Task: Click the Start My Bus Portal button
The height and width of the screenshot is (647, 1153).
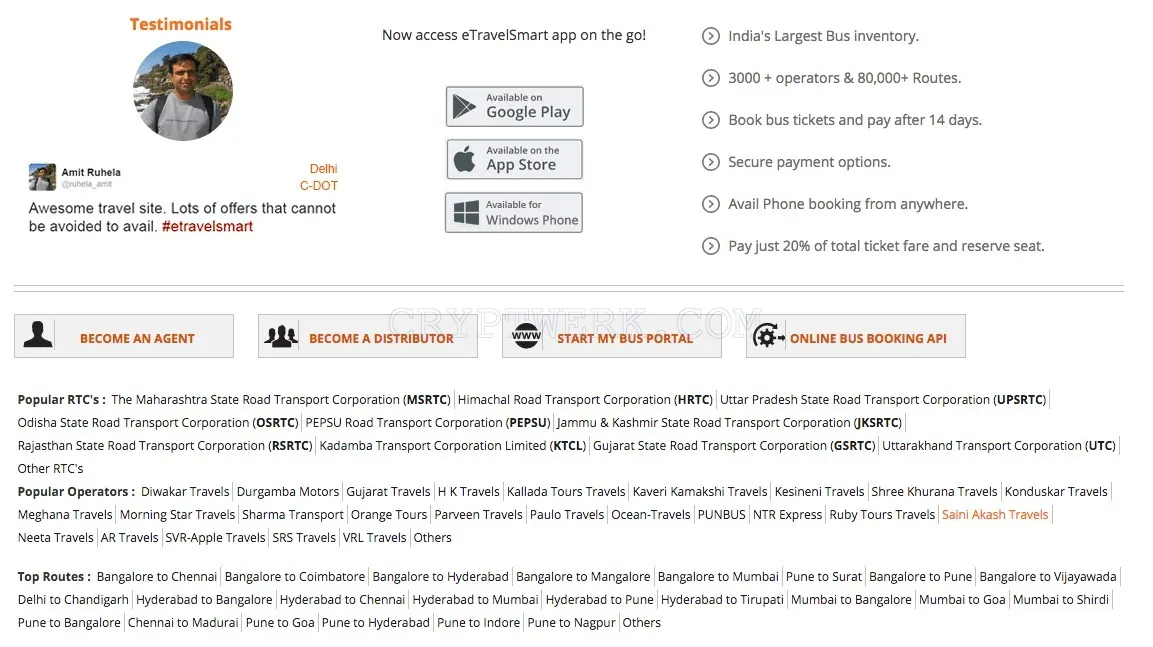Action: [x=612, y=336]
